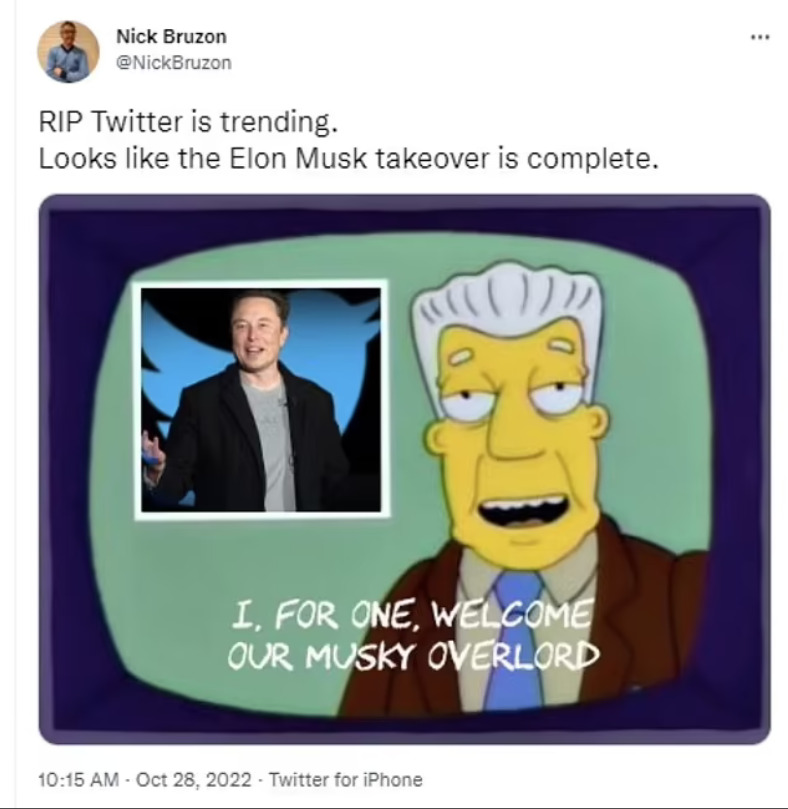
Task: Click the cartoon anchor's open mouth
Action: pos(520,510)
